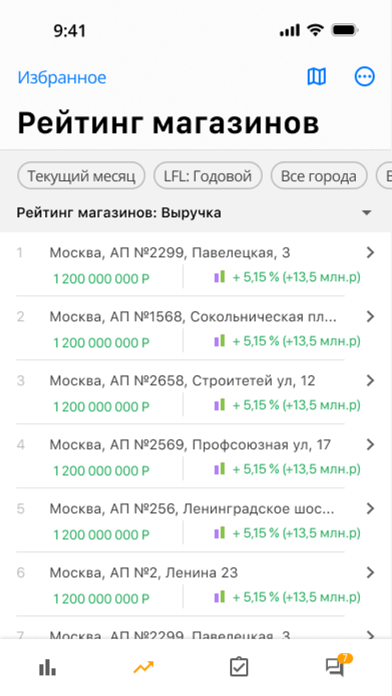The width and height of the screenshot is (392, 696).
Task: Open the map view icon
Action: tap(317, 77)
